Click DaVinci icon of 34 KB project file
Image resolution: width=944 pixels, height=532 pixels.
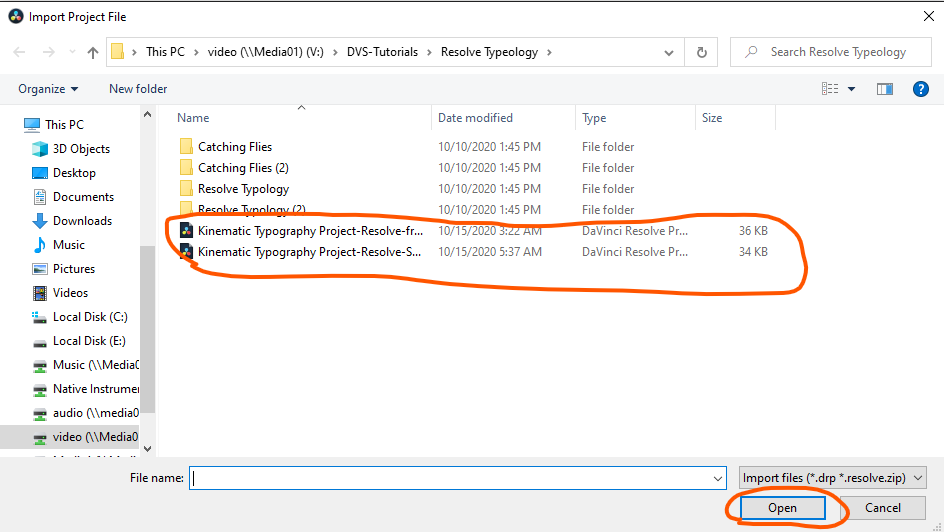click(187, 252)
